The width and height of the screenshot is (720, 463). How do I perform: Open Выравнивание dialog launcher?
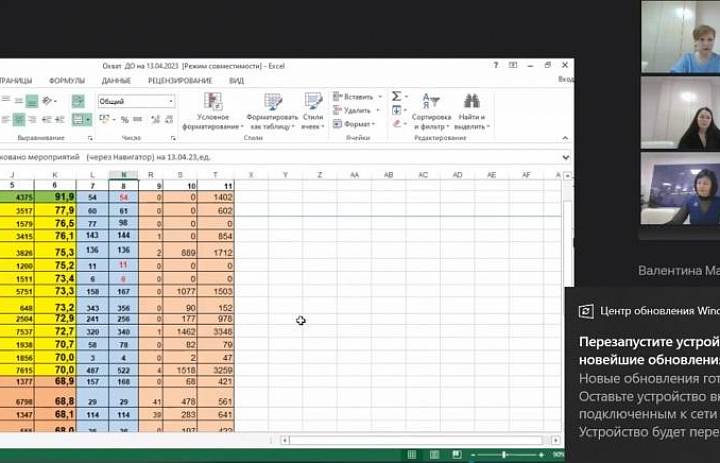(90, 138)
